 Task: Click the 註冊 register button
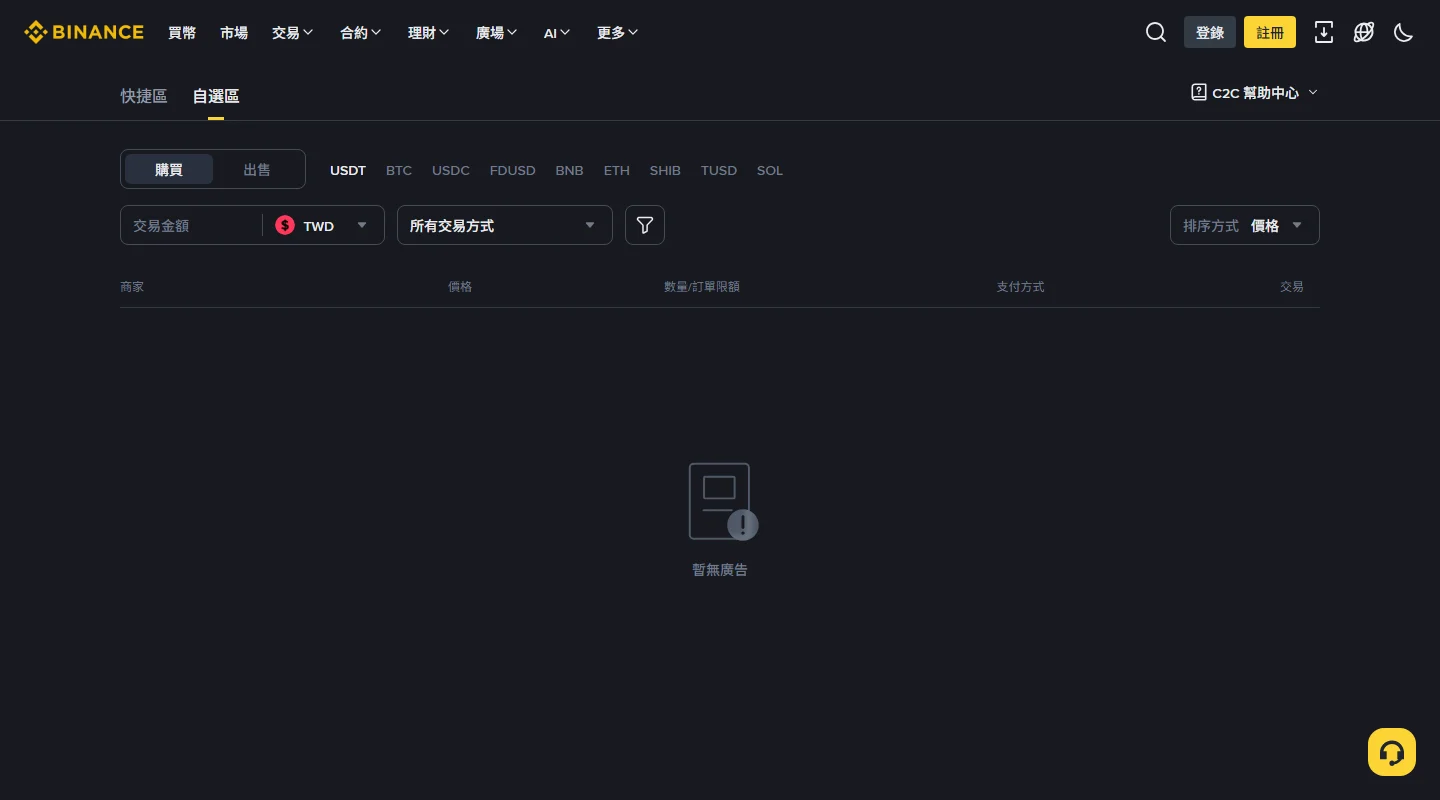pos(1270,32)
